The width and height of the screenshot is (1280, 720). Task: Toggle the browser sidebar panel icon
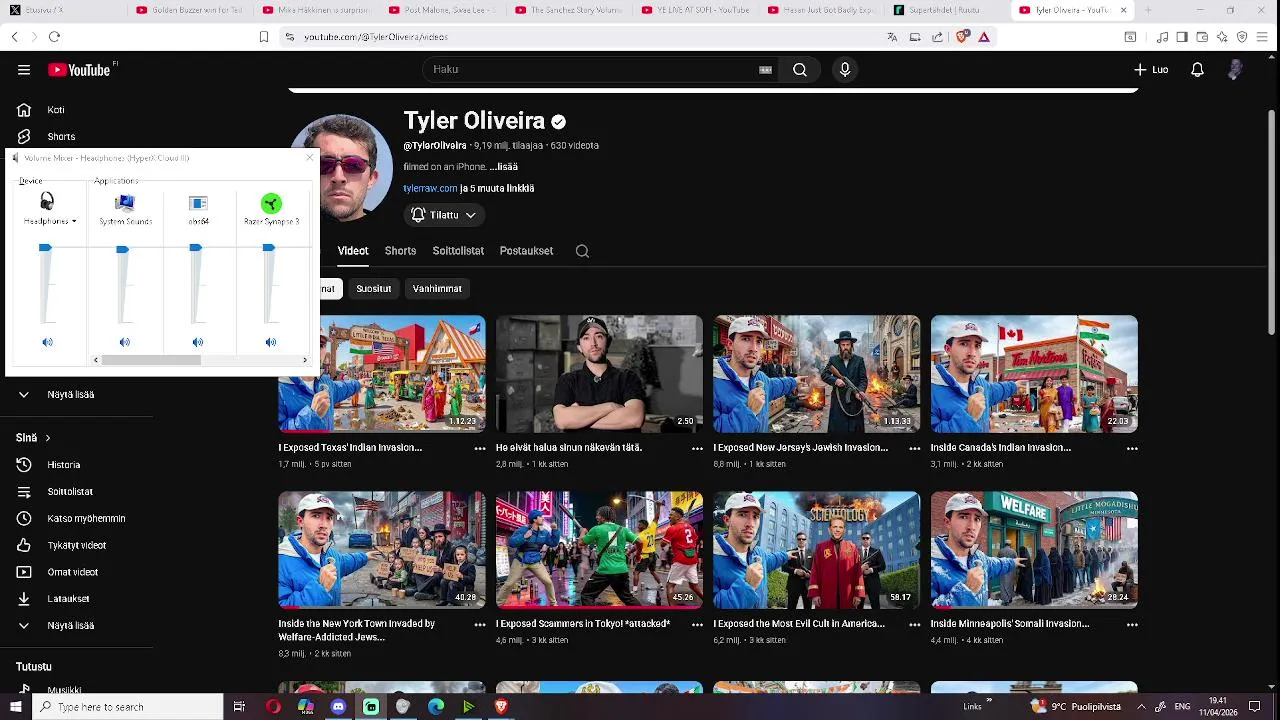tap(1181, 37)
